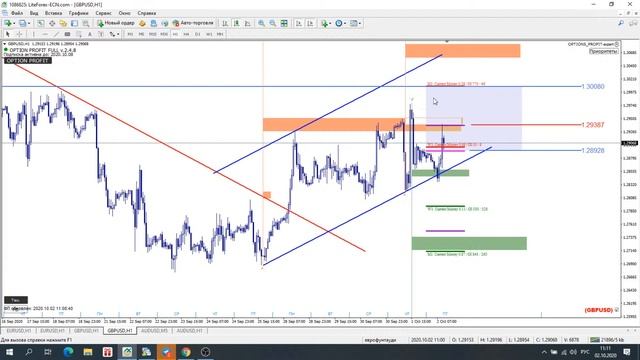Select the Fibonacci retracement tool
The image size is (640, 360).
pos(79,34)
